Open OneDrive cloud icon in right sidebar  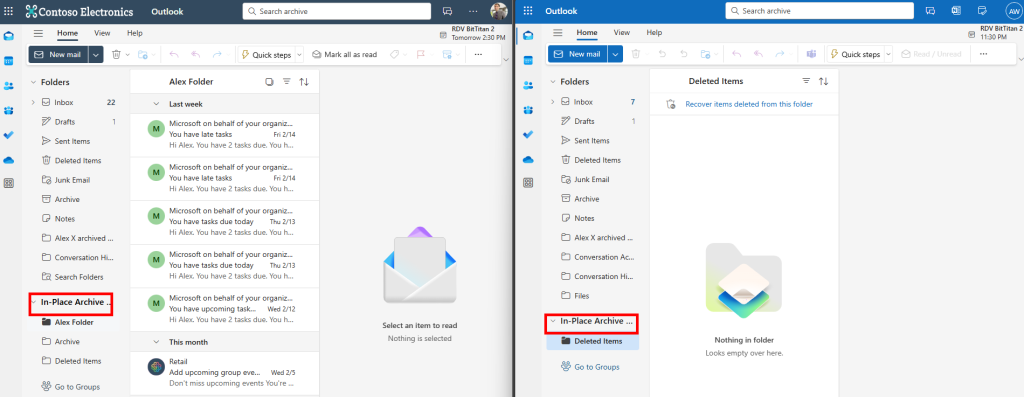528,159
